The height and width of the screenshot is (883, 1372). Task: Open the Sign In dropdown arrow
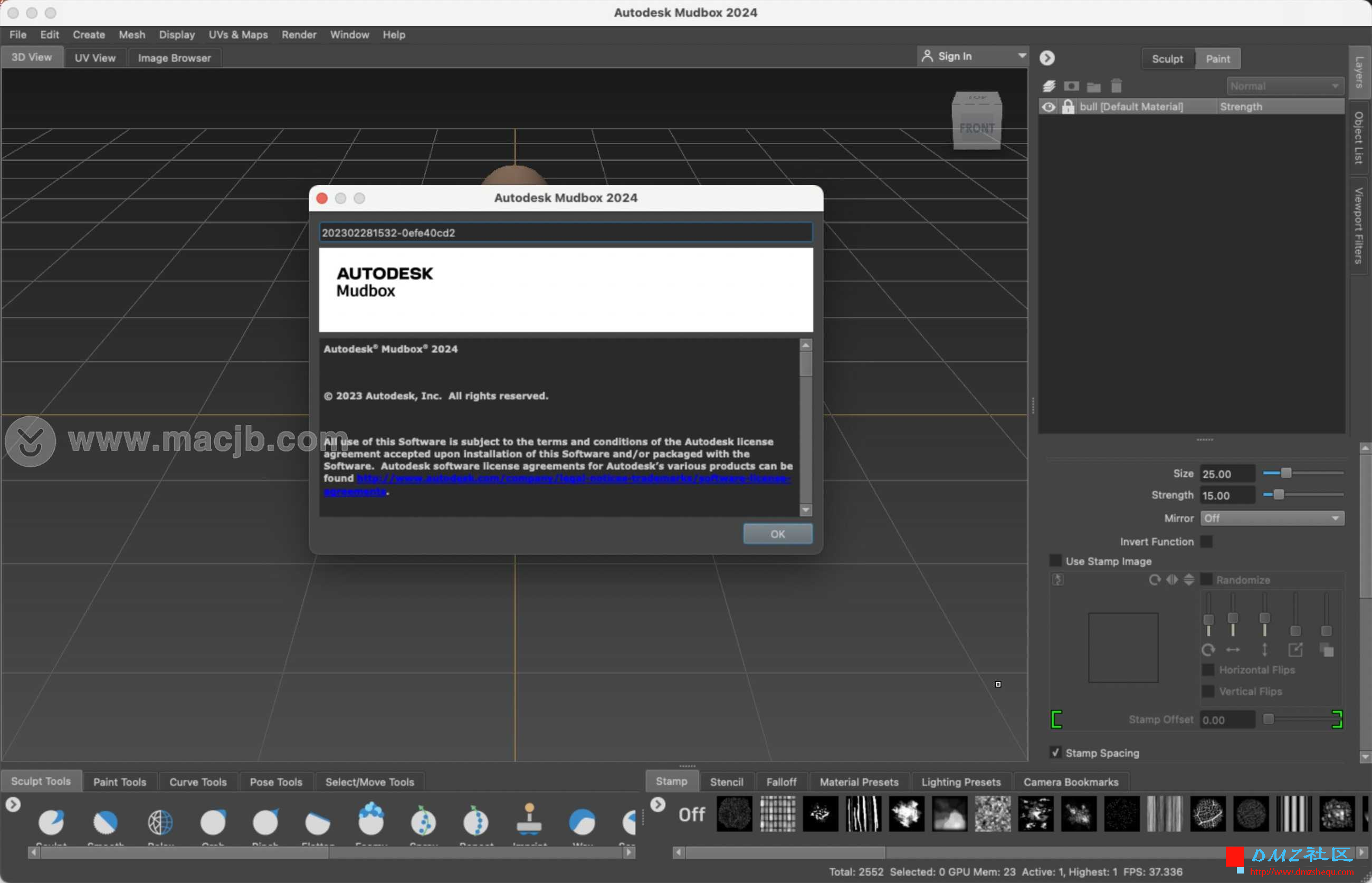click(x=1022, y=55)
